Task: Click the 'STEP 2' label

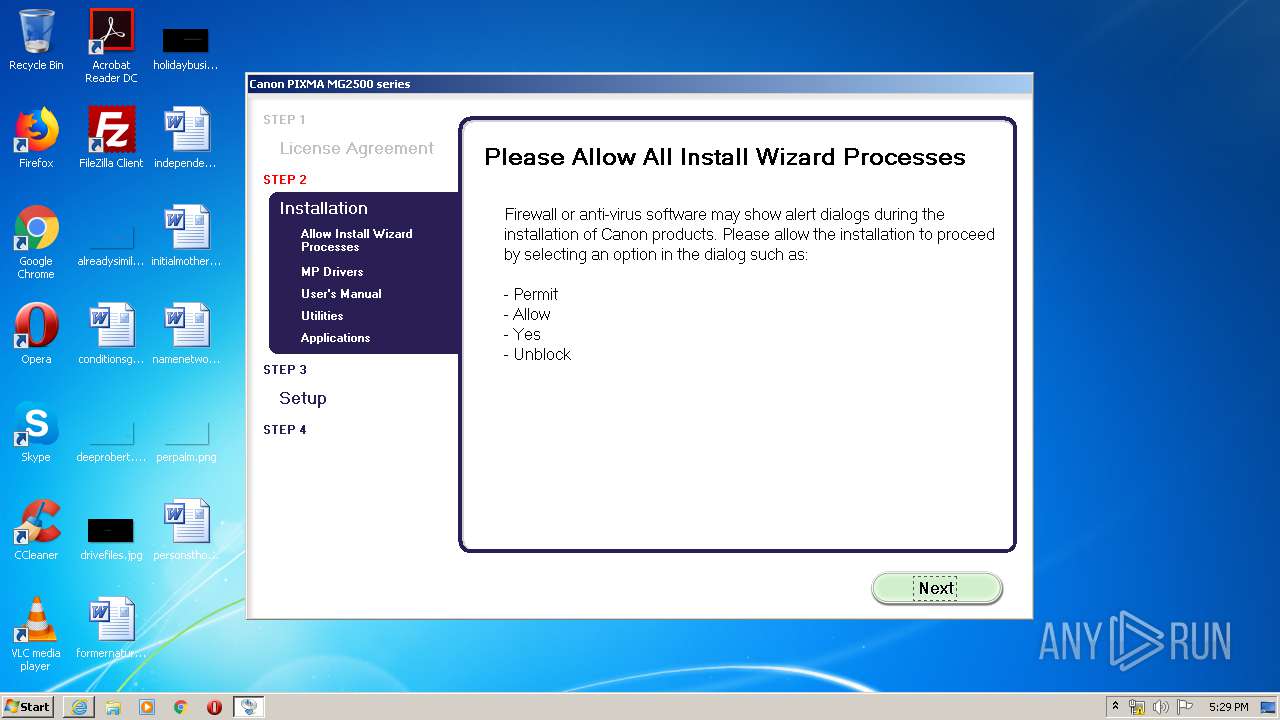Action: 285,180
